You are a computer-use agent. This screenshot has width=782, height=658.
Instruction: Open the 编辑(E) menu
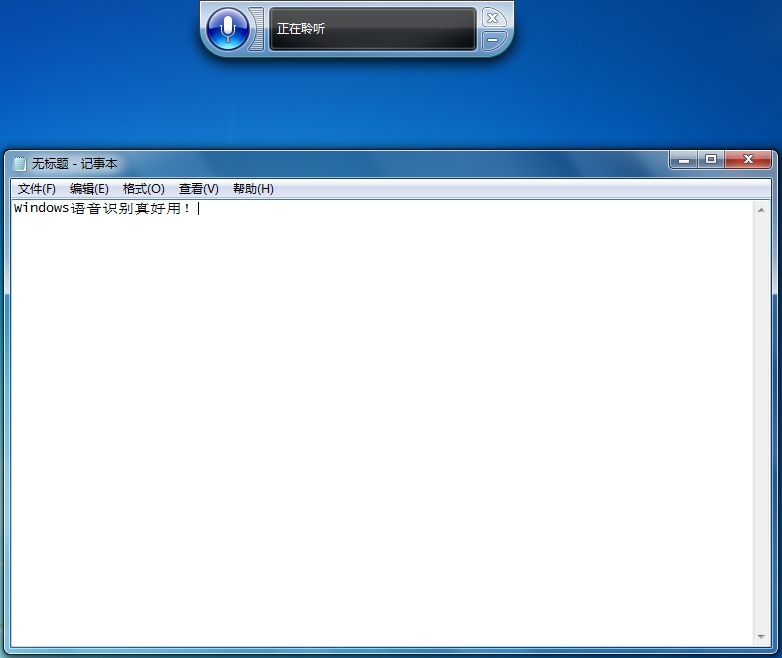coord(89,189)
